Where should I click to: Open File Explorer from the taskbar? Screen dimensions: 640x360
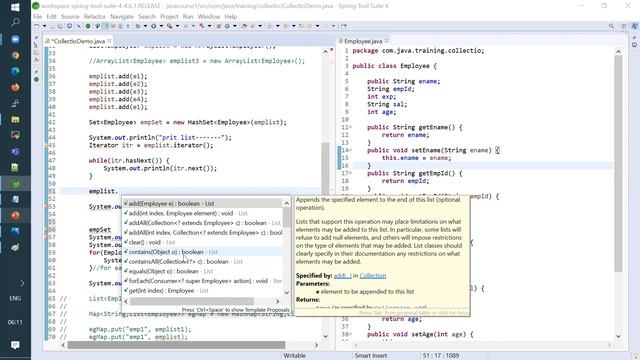pos(15,119)
